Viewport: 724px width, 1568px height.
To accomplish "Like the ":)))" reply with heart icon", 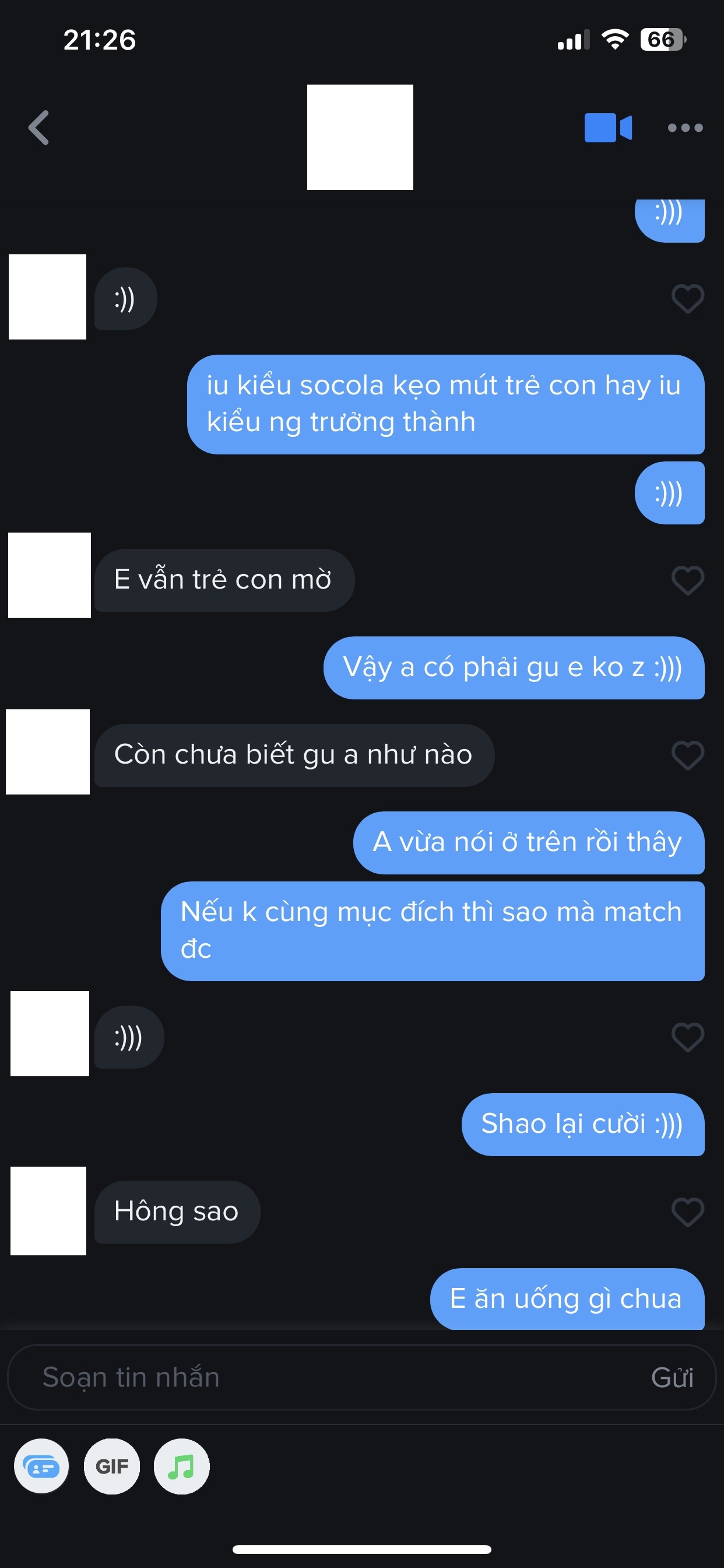I will pyautogui.click(x=687, y=1037).
